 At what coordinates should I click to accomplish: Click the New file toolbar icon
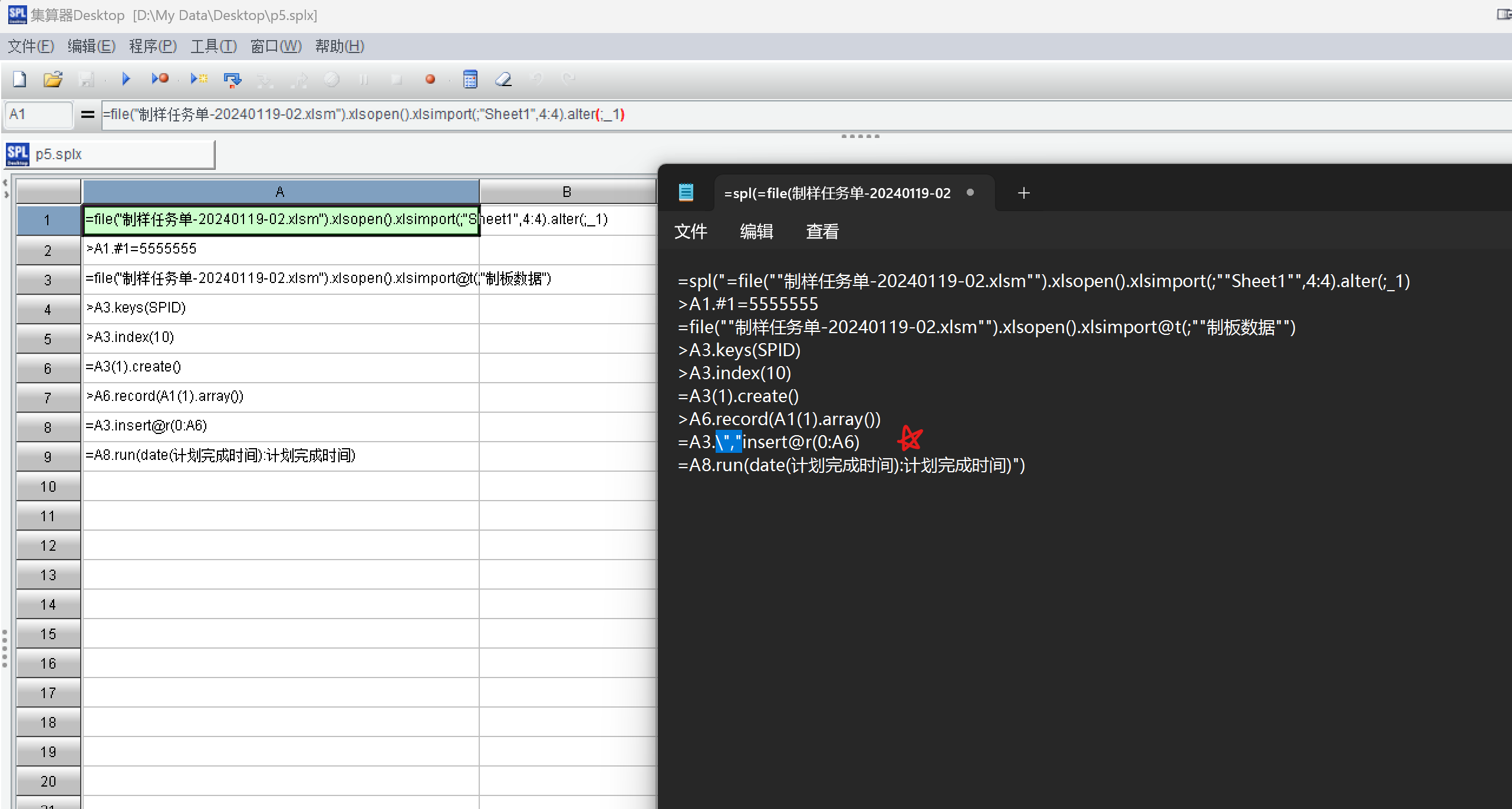19,79
